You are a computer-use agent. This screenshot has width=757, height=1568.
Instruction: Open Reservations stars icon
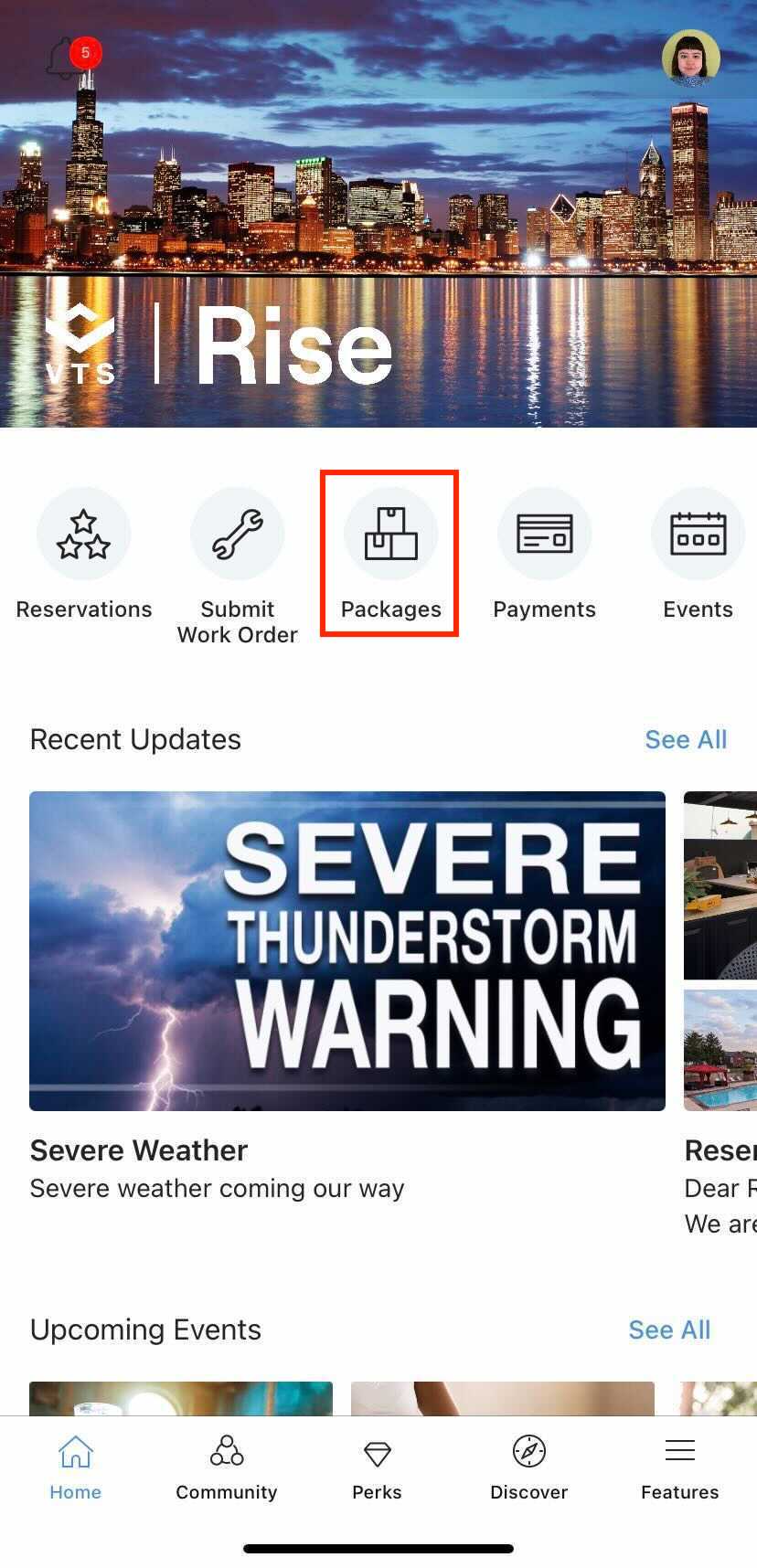click(x=84, y=535)
